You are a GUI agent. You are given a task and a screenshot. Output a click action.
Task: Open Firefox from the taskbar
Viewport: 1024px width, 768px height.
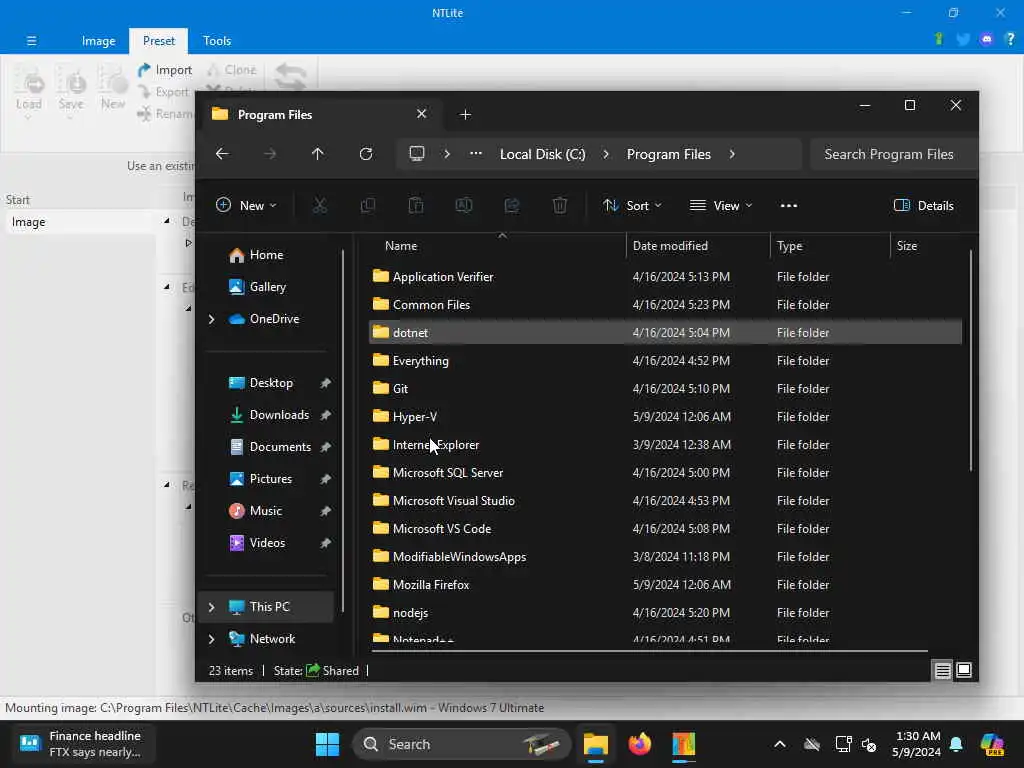(x=639, y=744)
